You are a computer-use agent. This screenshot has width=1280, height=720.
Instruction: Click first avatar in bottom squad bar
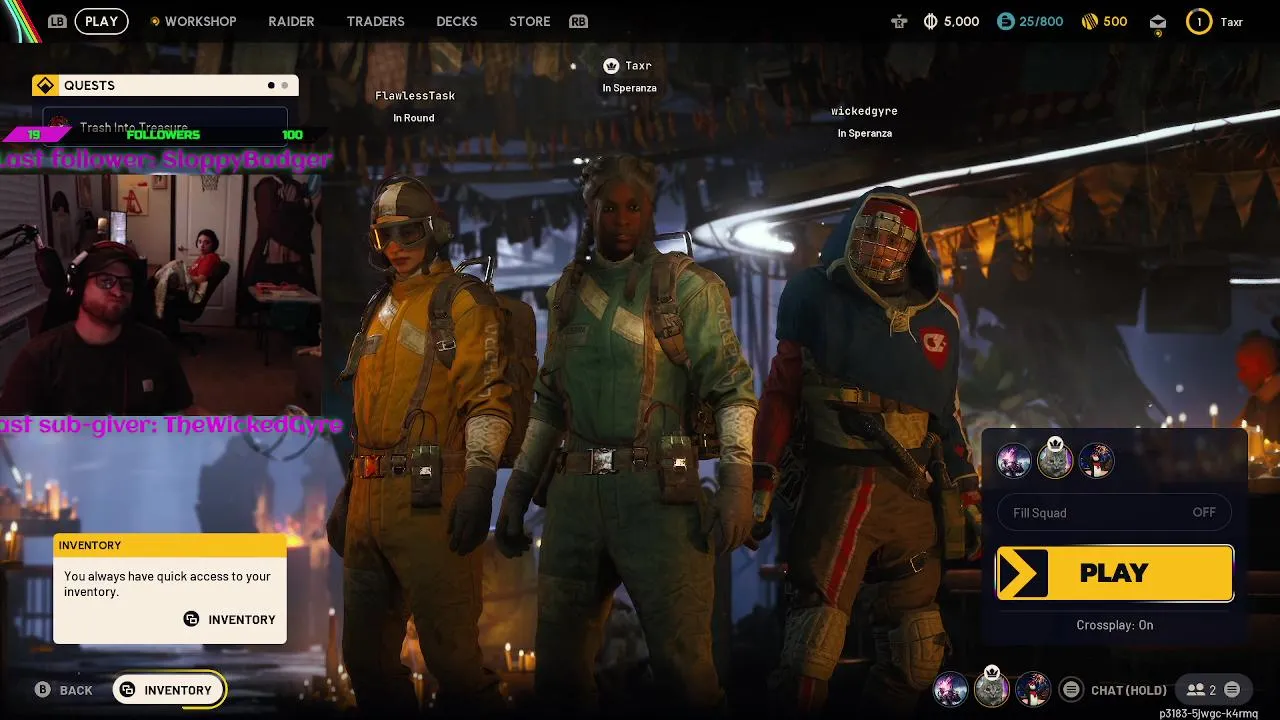coord(950,689)
